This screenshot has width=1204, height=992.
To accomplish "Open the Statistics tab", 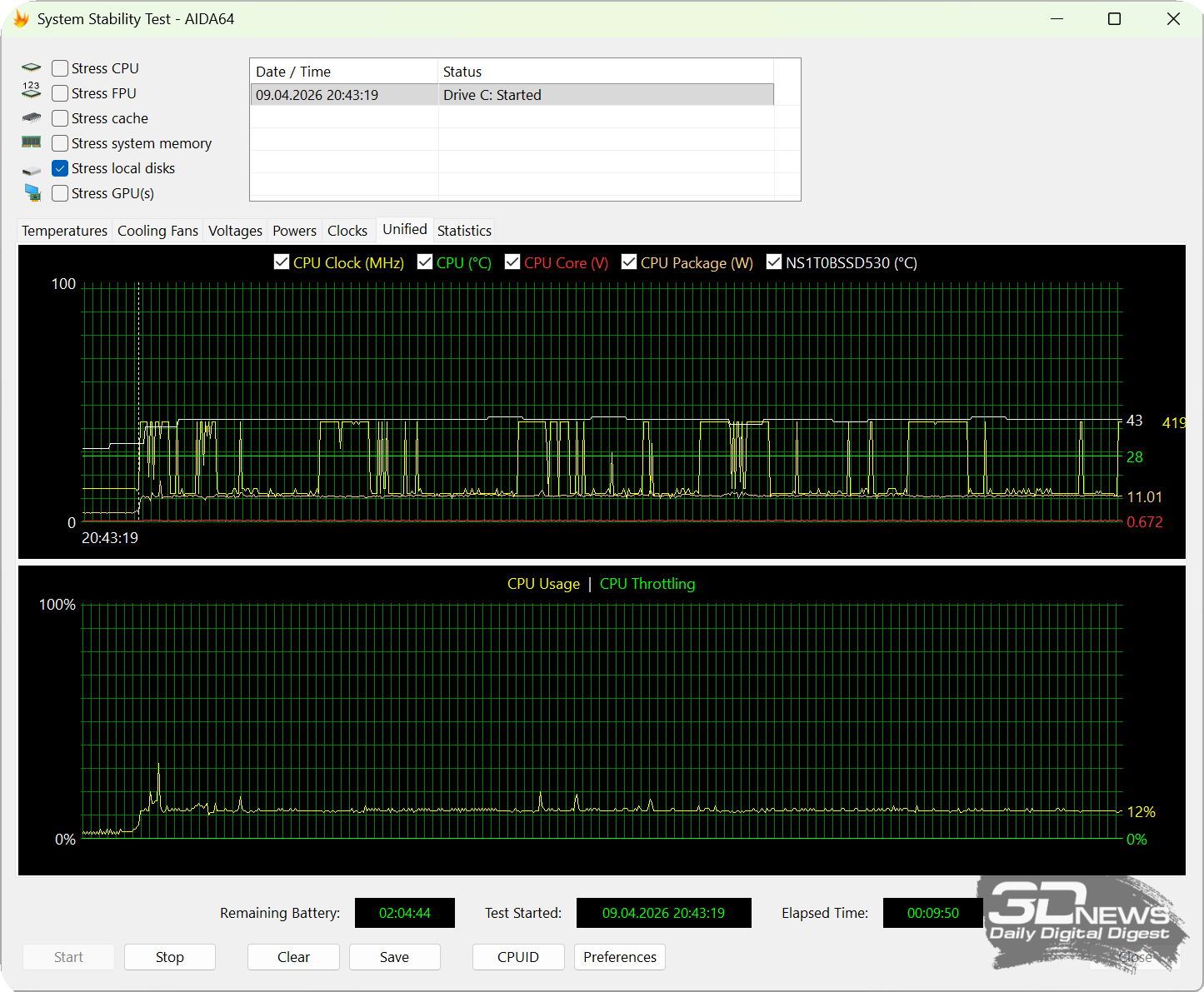I will 464,231.
